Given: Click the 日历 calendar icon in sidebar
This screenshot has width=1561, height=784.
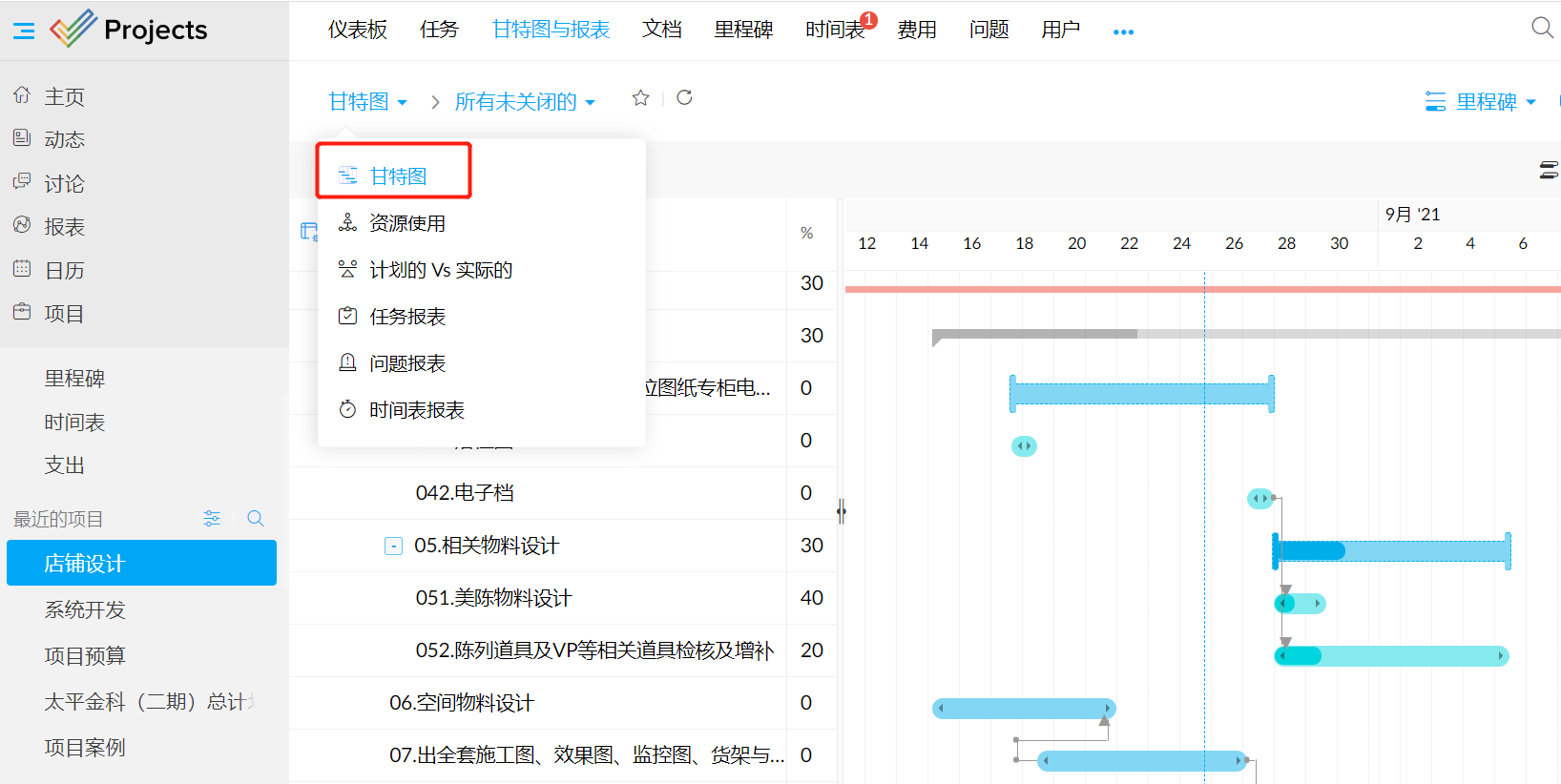Looking at the screenshot, I should pyautogui.click(x=22, y=269).
